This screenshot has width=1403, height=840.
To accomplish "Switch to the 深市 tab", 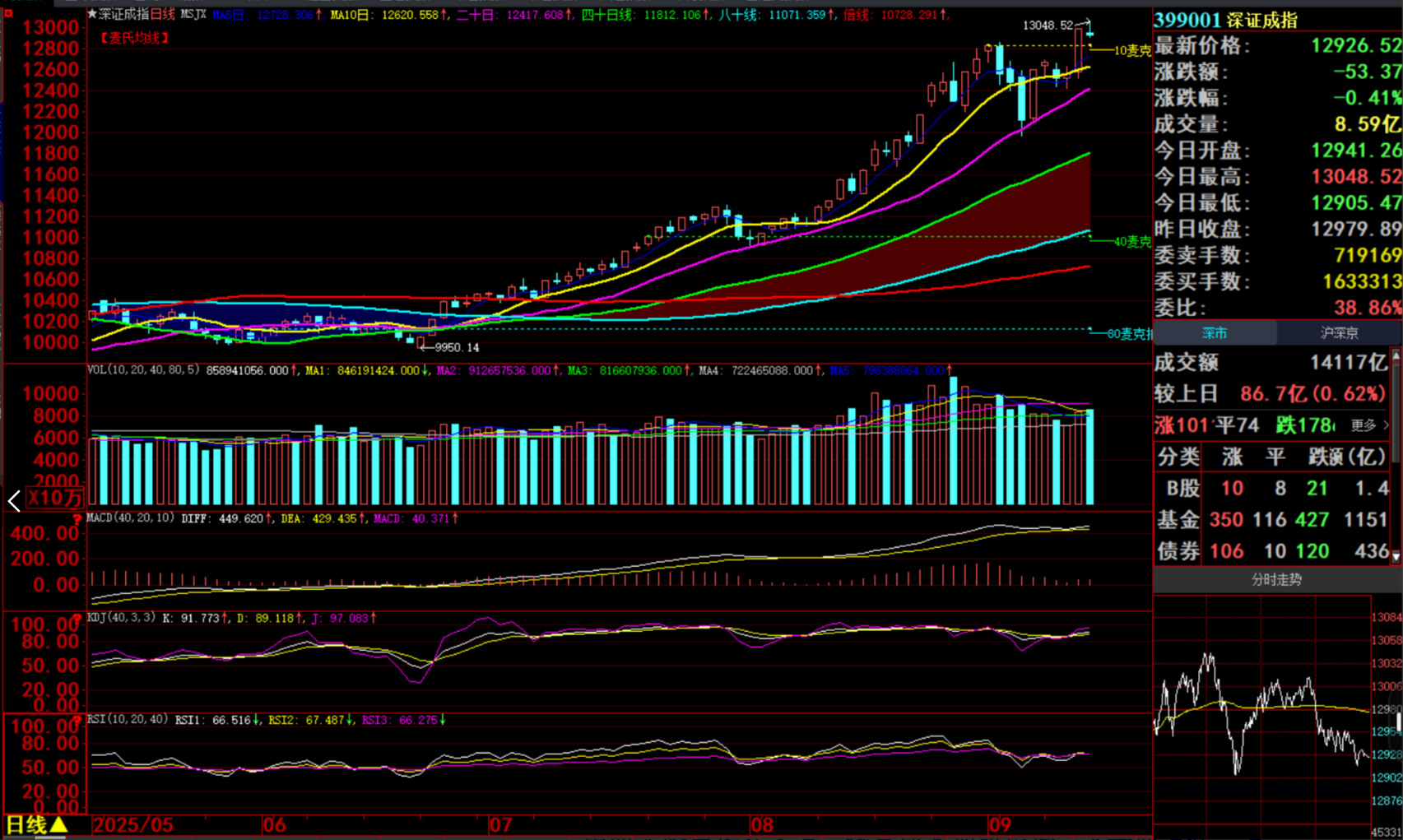I will pyautogui.click(x=1215, y=333).
